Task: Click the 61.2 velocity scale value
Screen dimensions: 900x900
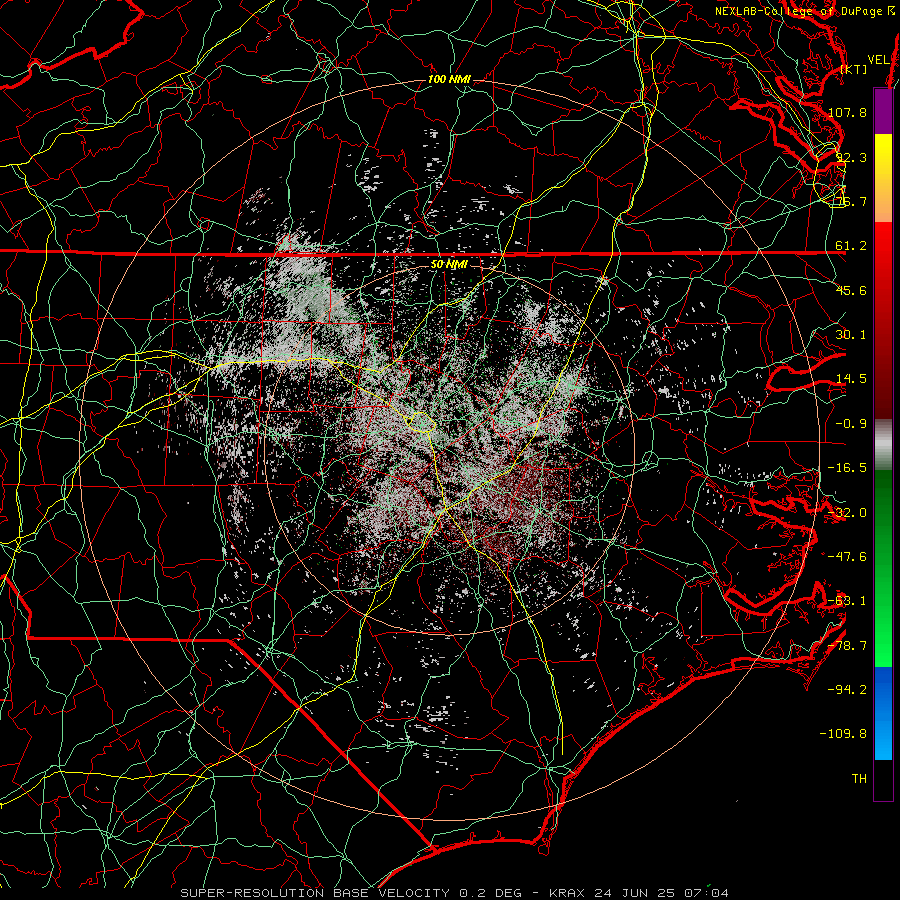Action: [851, 246]
